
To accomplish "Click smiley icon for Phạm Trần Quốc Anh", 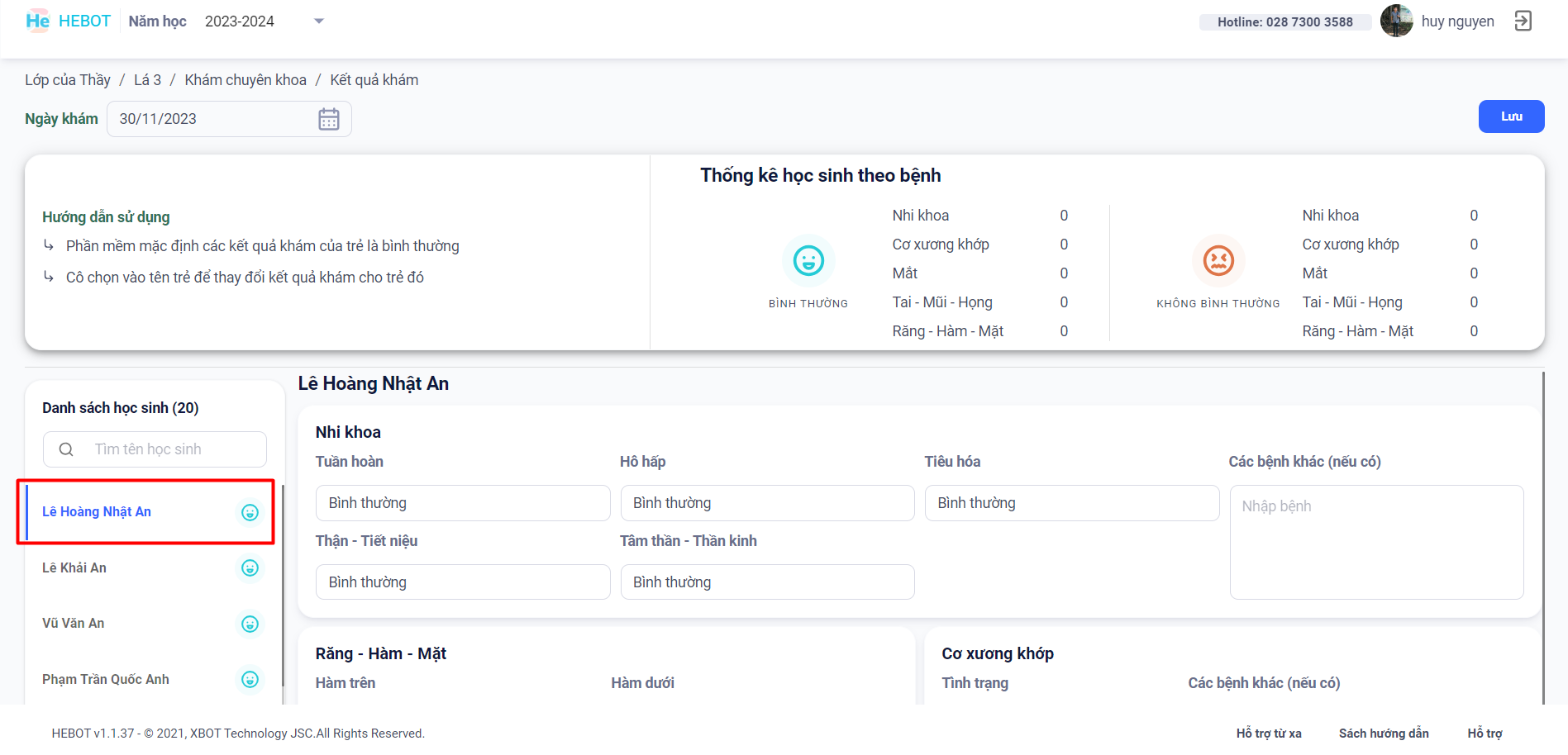I will tap(250, 680).
